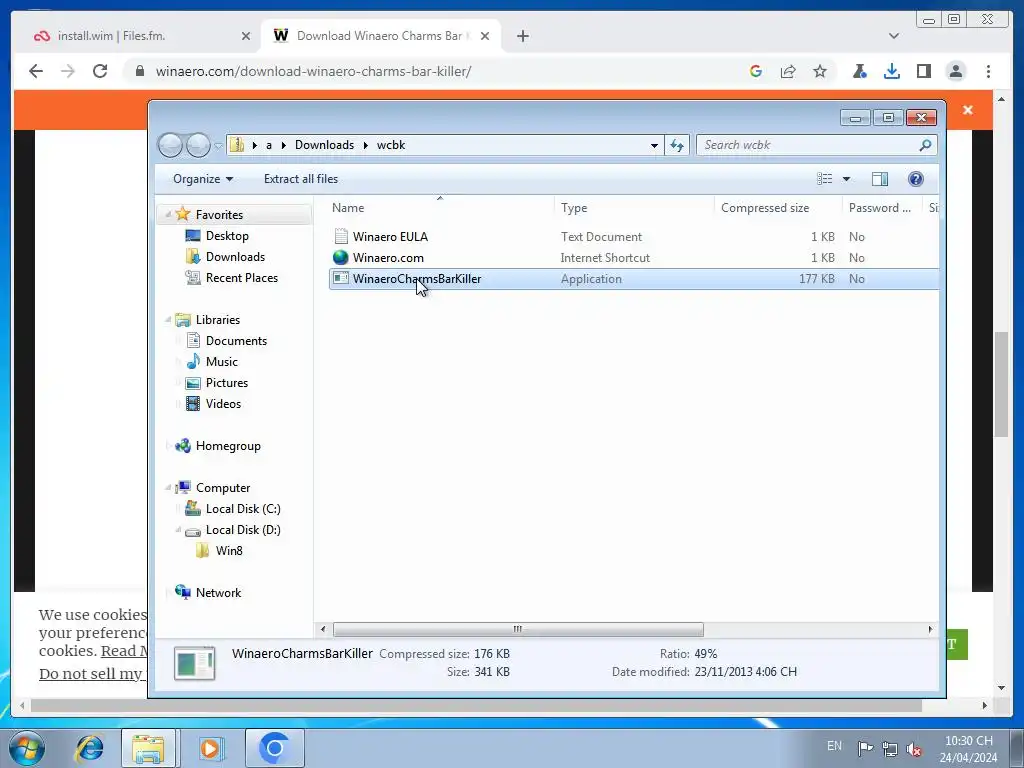Open the Organize menu
Screen dimensions: 1024x768
coord(202,179)
